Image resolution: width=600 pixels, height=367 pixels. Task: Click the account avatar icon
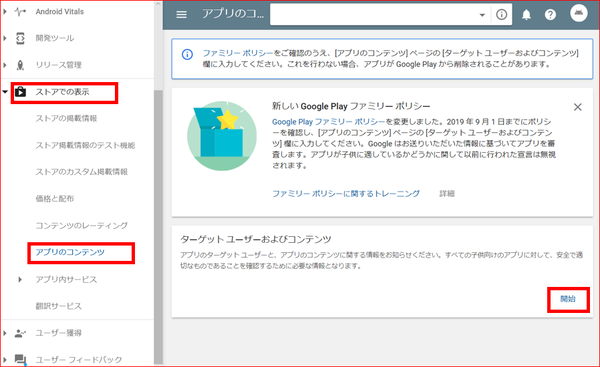pos(579,13)
